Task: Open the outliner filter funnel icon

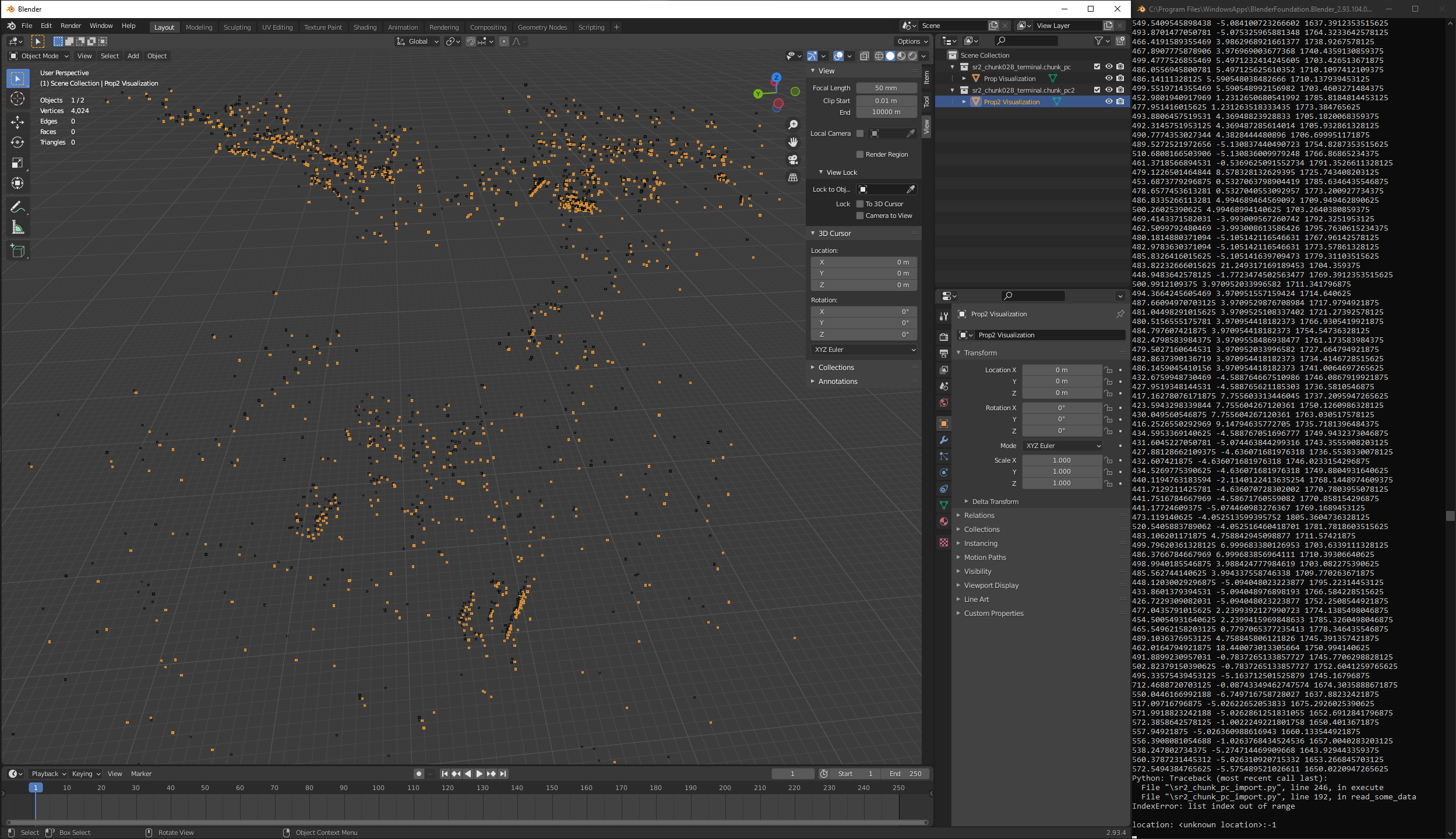Action: point(1098,41)
